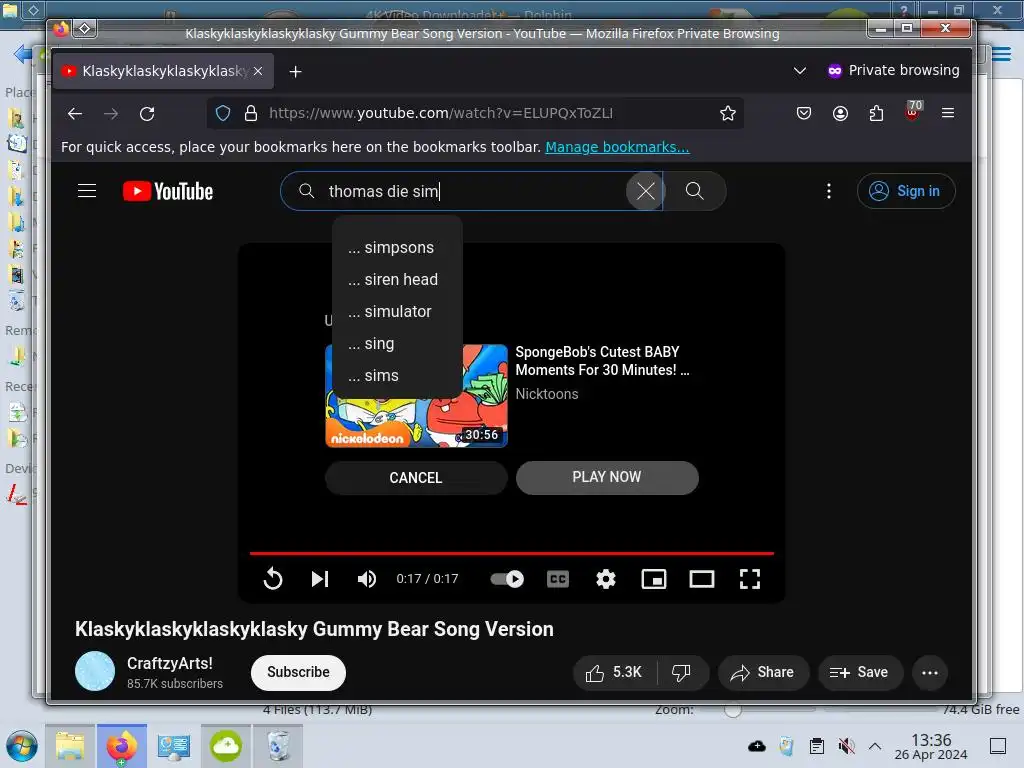The image size is (1024, 768).
Task: Reload the current page
Action: point(147,114)
